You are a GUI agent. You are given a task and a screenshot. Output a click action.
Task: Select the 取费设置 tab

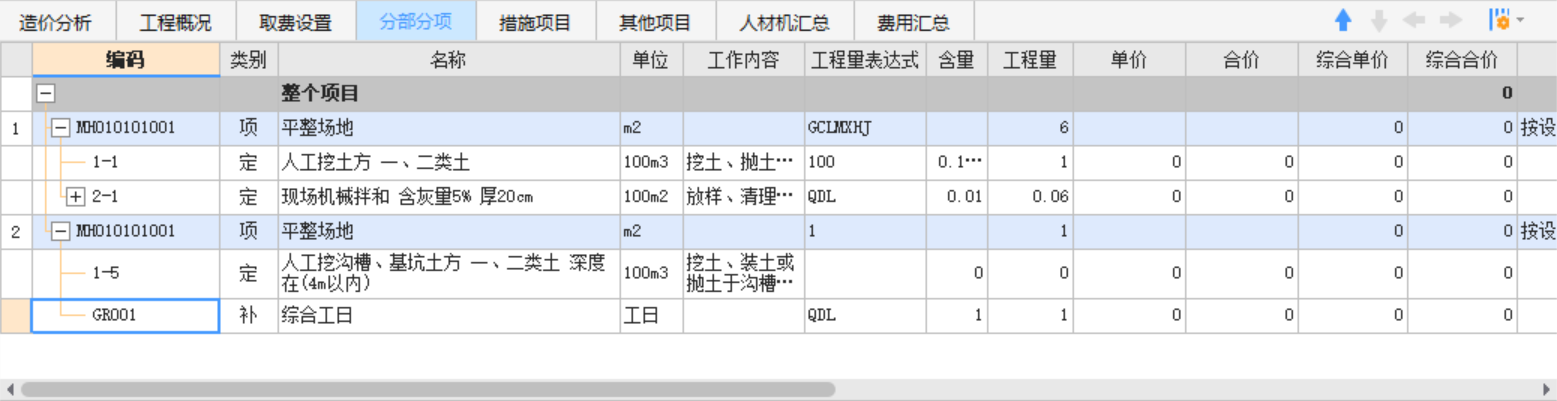(x=295, y=22)
